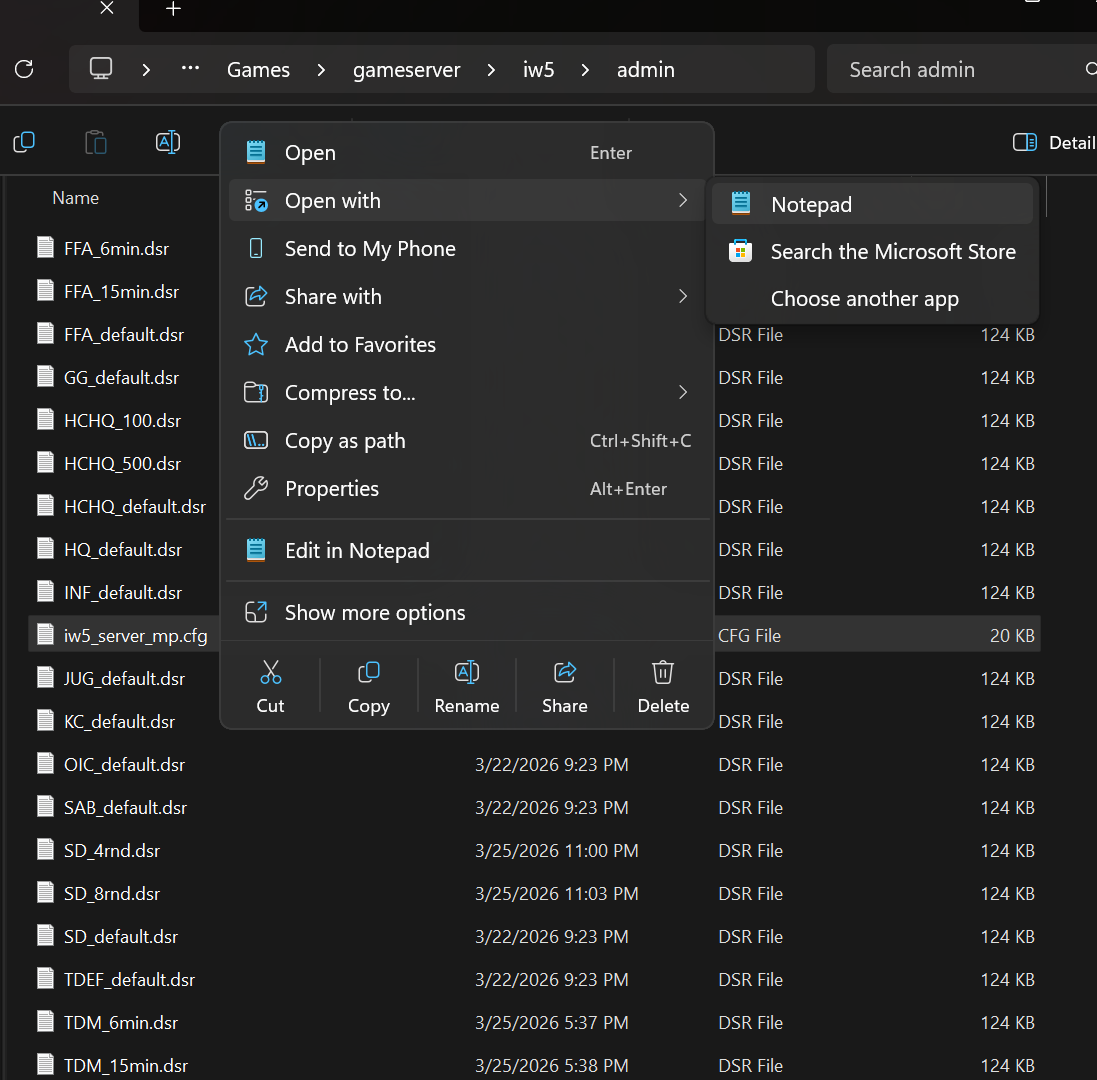Click Share with in the context menu
This screenshot has width=1097, height=1080.
pos(467,297)
